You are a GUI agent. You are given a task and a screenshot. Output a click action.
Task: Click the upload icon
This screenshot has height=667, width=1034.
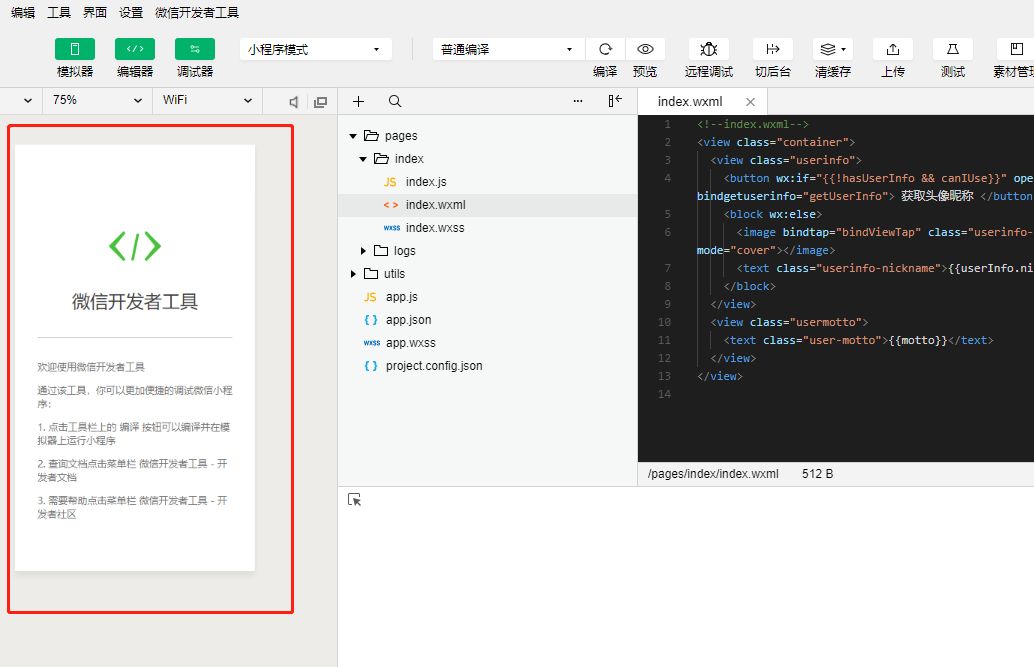point(892,49)
